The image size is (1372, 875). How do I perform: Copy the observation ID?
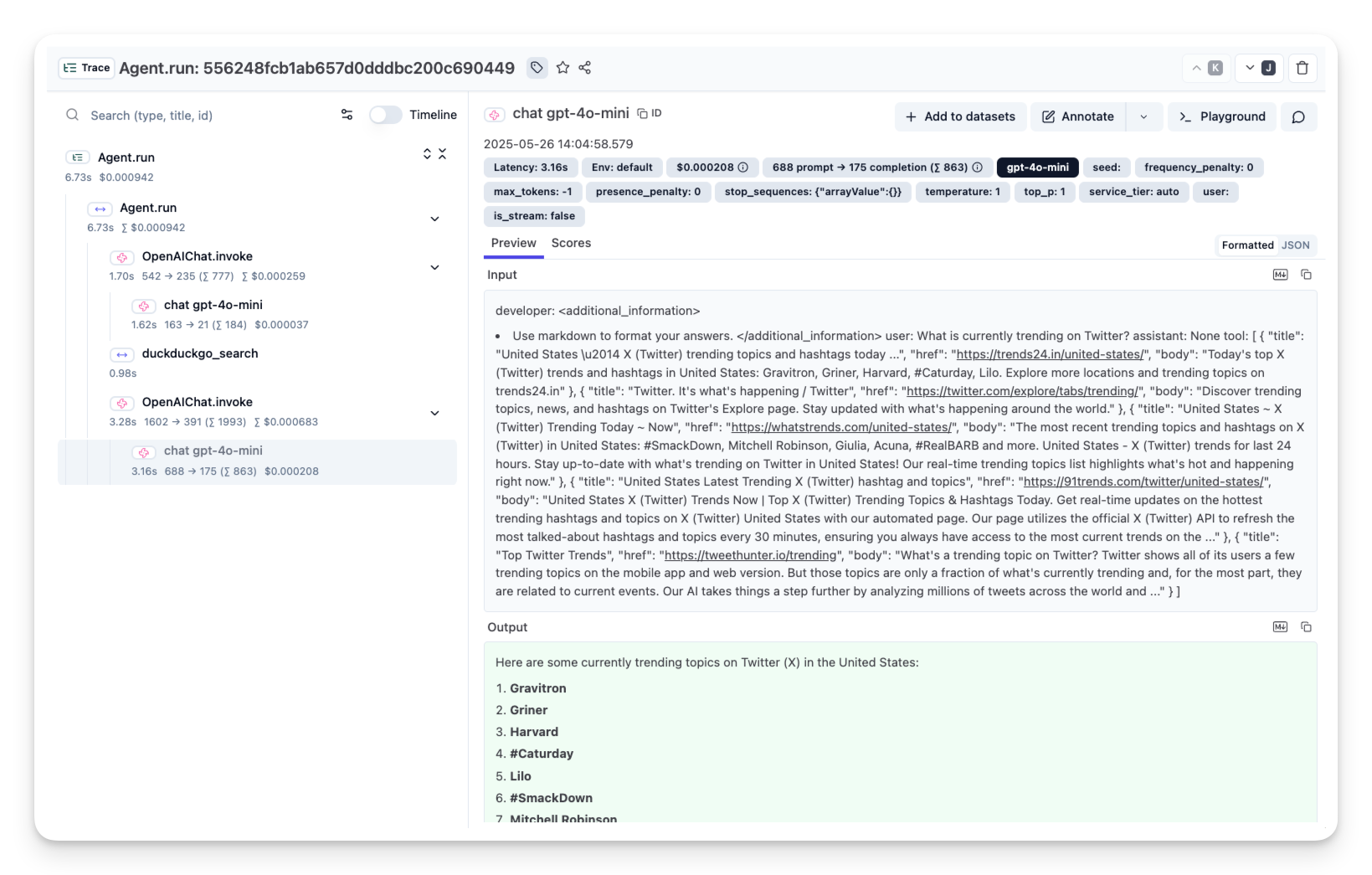650,113
